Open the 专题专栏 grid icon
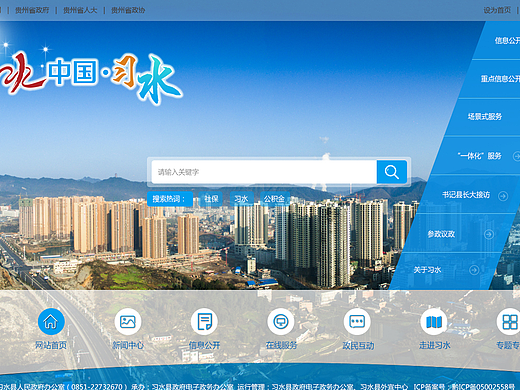The height and width of the screenshot is (390, 520). [509, 322]
